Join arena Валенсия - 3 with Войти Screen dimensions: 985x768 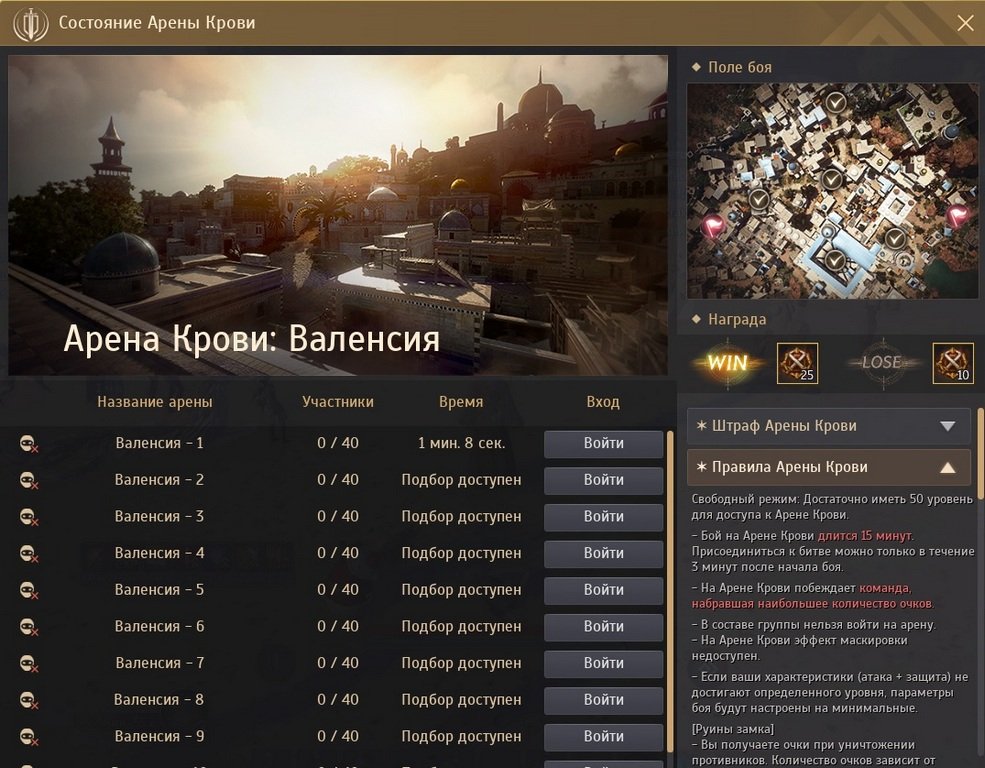(603, 517)
